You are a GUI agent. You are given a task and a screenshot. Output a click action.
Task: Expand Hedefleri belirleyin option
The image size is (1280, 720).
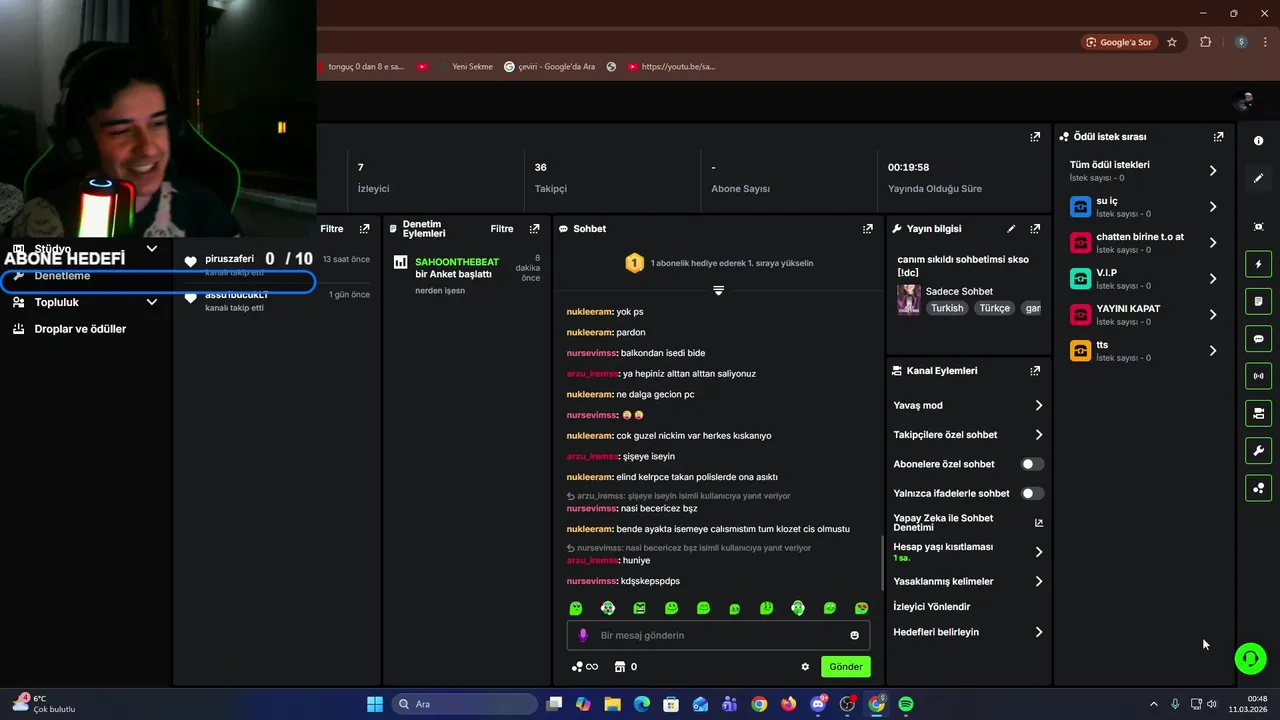(968, 632)
